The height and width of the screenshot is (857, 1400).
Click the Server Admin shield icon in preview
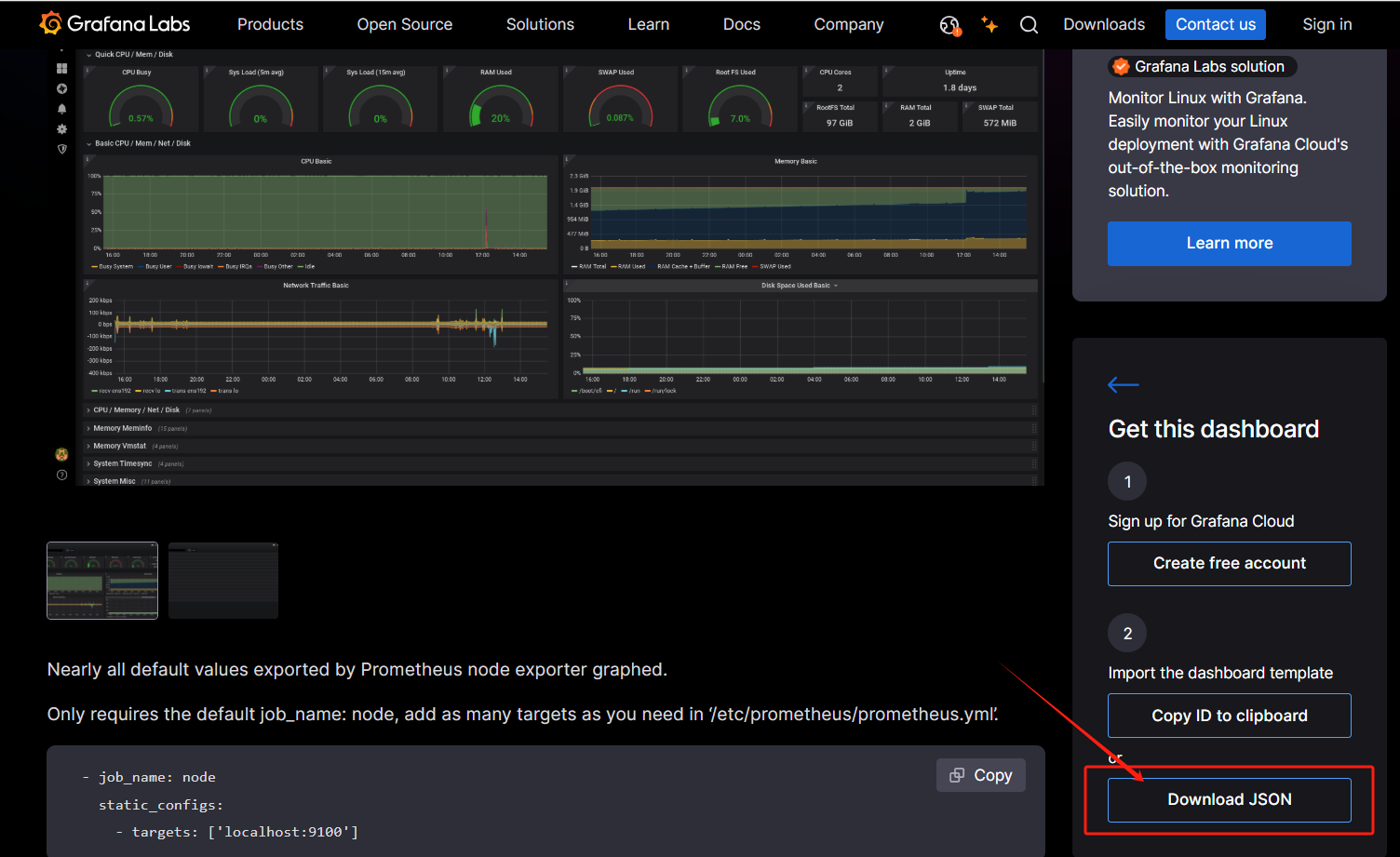61,149
